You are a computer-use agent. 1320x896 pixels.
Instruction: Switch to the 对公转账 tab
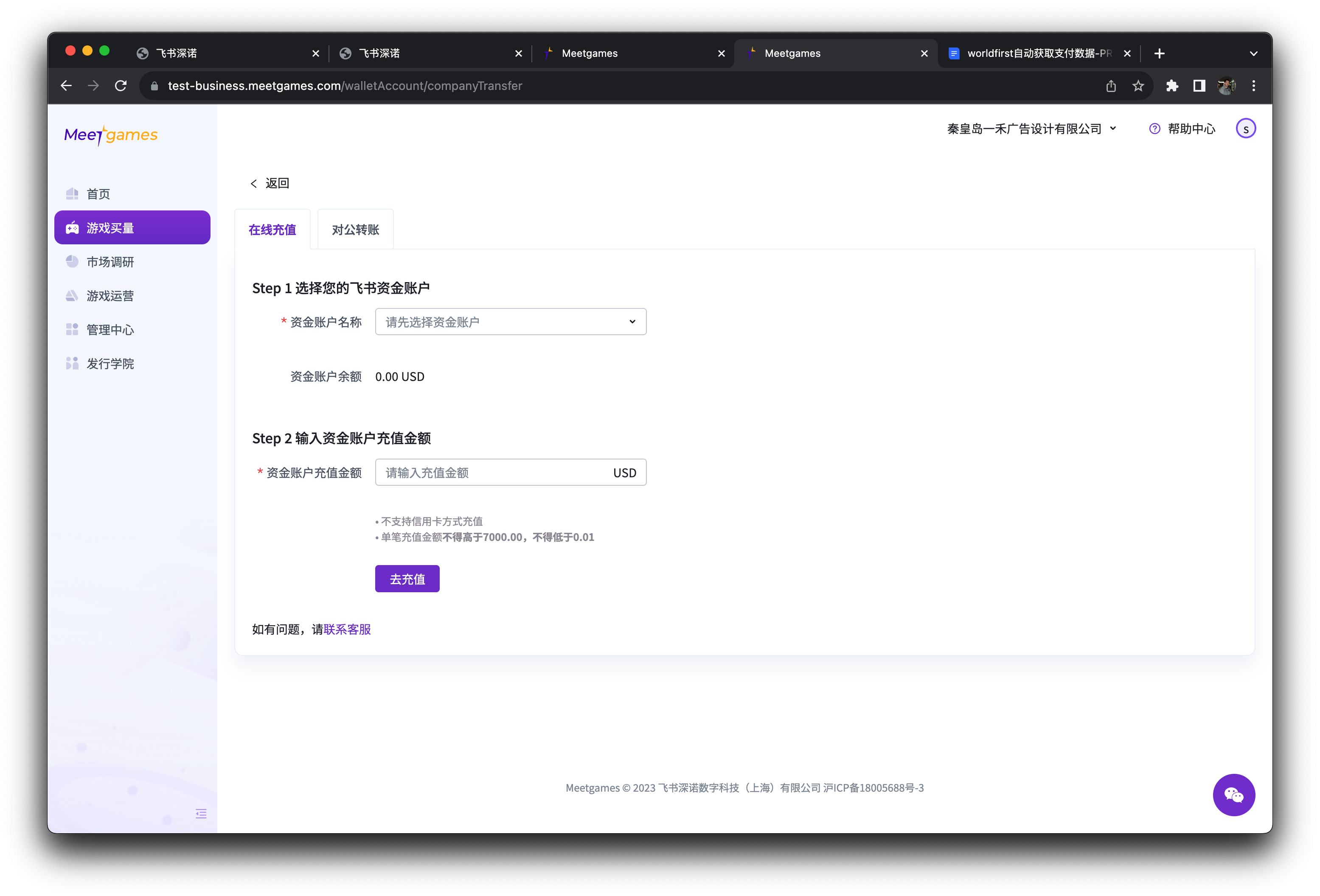pos(355,230)
